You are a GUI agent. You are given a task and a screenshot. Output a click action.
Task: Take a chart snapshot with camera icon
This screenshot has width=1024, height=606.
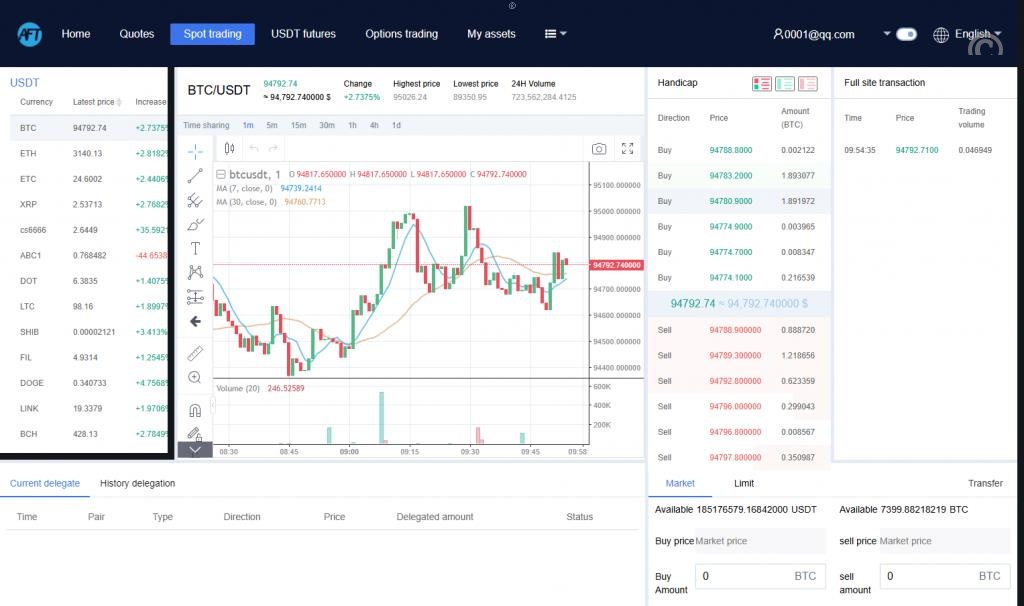coord(598,149)
